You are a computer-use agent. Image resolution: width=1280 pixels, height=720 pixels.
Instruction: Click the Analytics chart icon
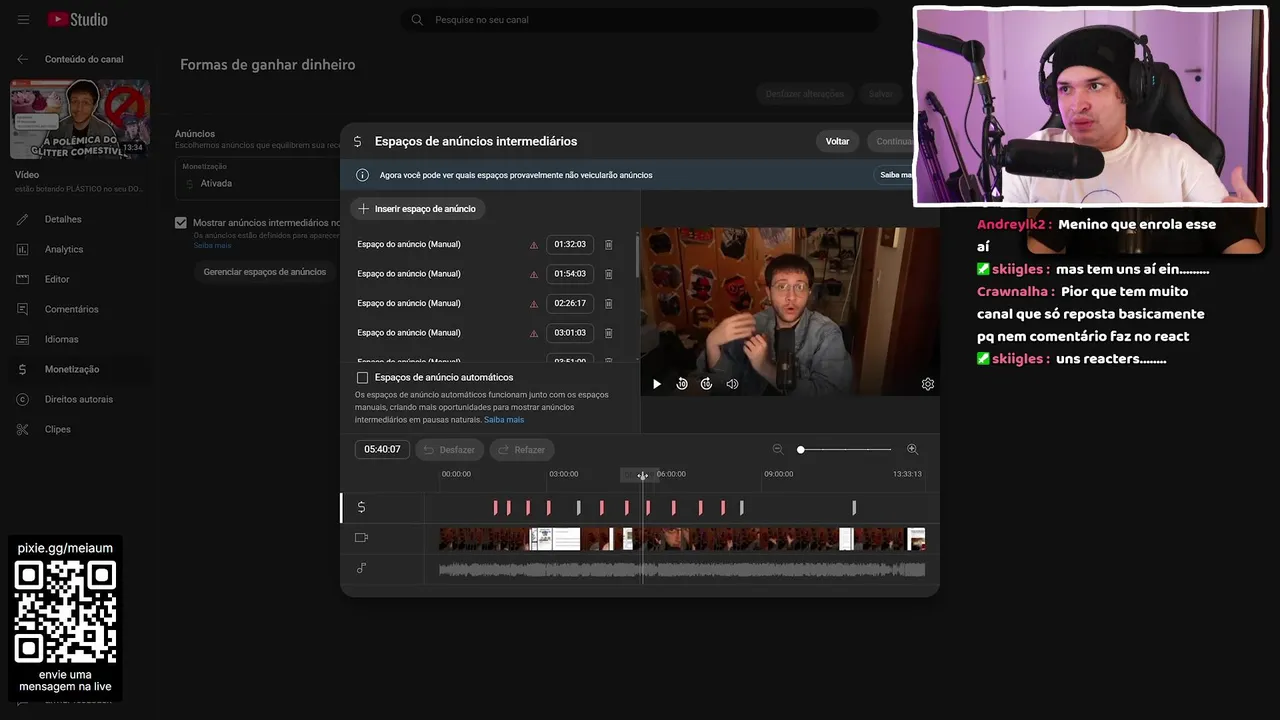(22, 249)
